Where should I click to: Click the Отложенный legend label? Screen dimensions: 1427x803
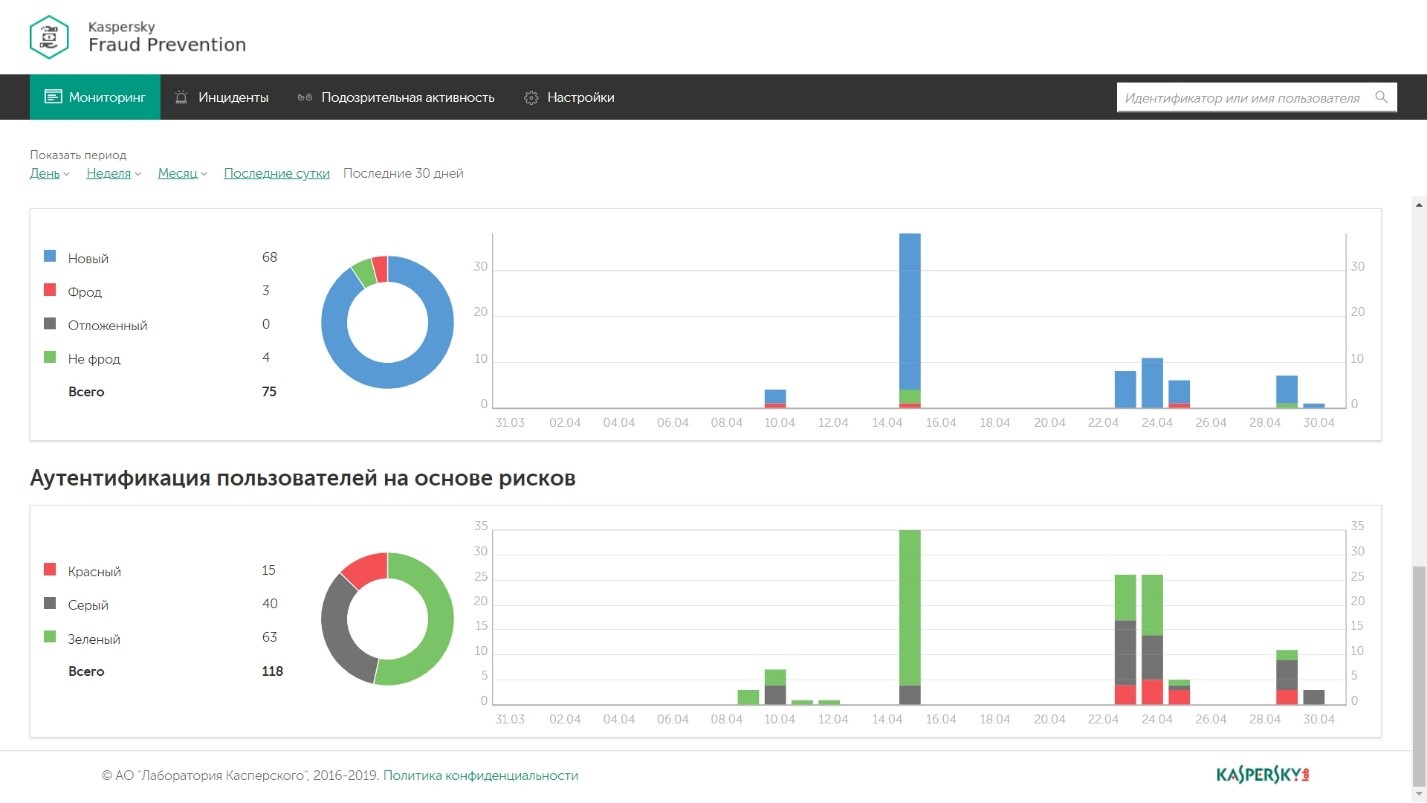[x=108, y=325]
